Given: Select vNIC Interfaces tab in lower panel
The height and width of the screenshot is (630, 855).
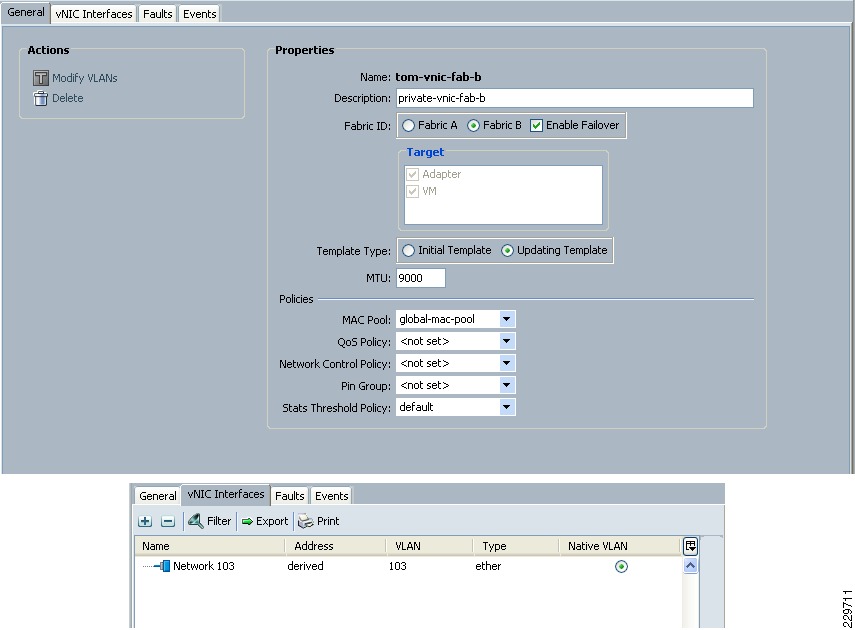Looking at the screenshot, I should click(x=226, y=494).
